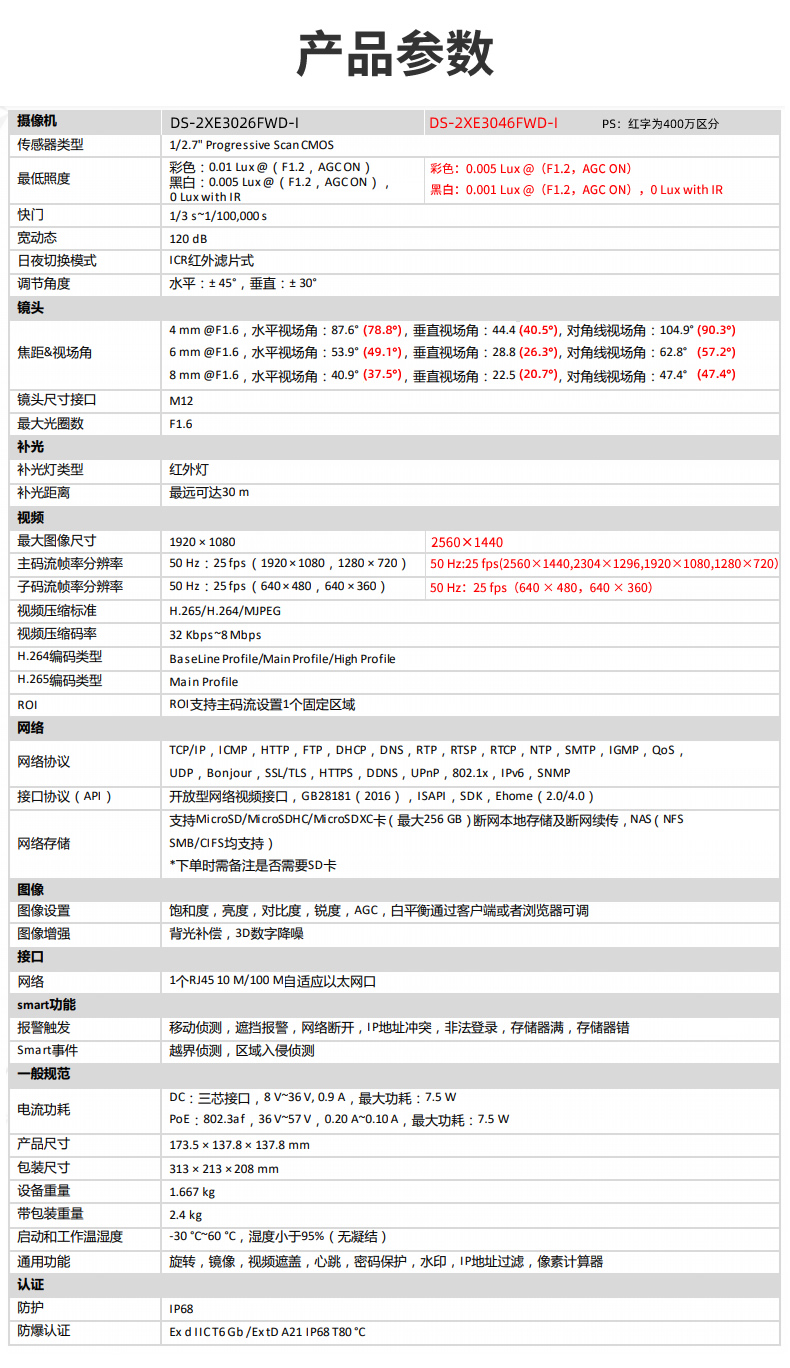
Task: Click the 一般规范 section header
Action: click(x=44, y=1074)
